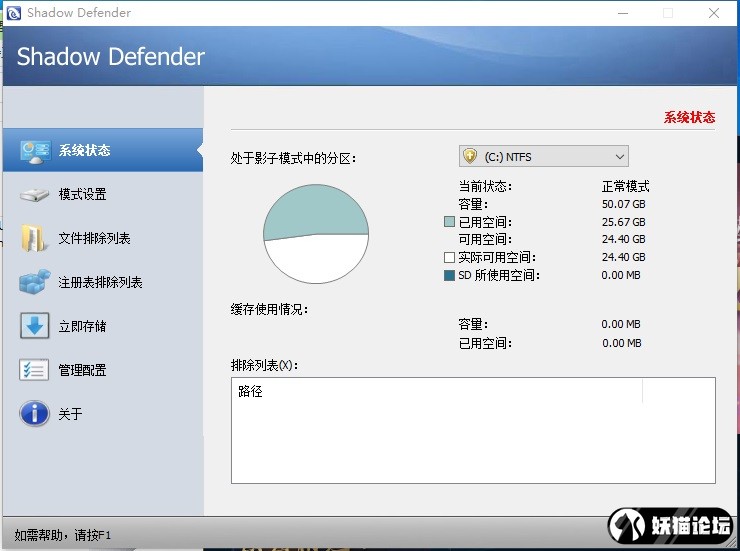Click the (C:) NTFS combo box text
Screen dimensions: 740x551
pos(508,157)
